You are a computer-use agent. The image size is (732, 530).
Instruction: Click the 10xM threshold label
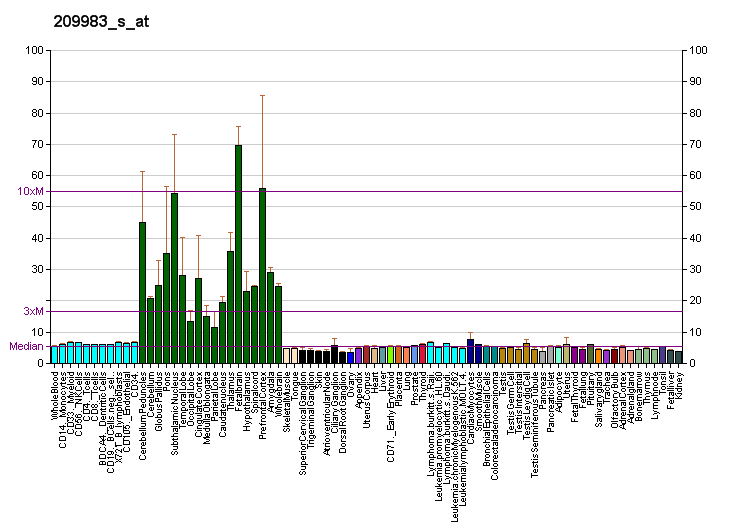coord(31,191)
